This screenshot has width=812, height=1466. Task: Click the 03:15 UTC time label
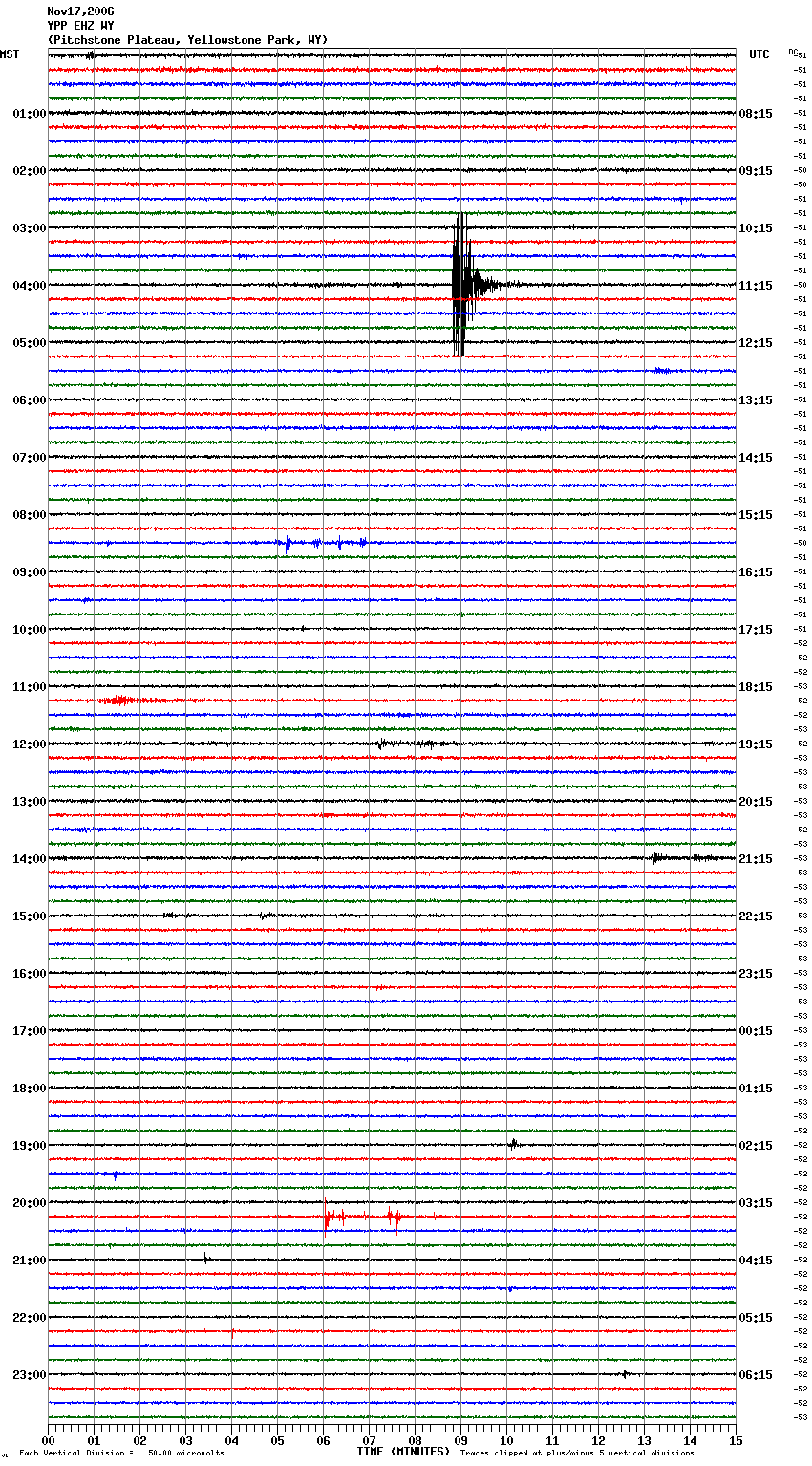(756, 1203)
